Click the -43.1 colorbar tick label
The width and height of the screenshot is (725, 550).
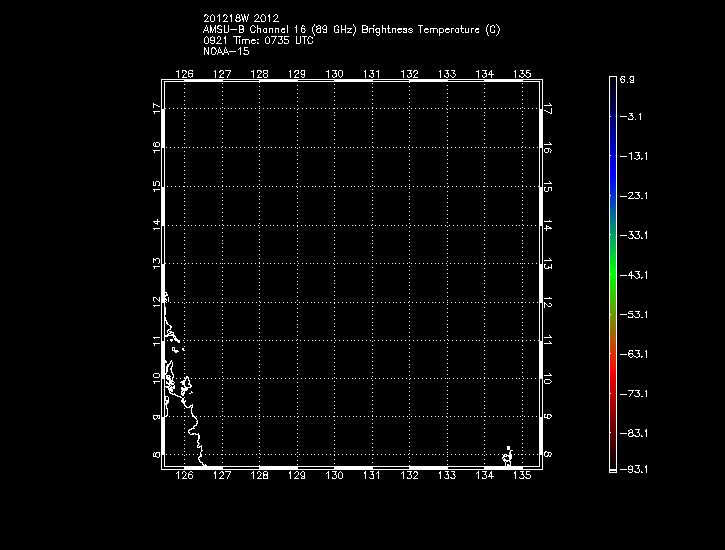(632, 275)
